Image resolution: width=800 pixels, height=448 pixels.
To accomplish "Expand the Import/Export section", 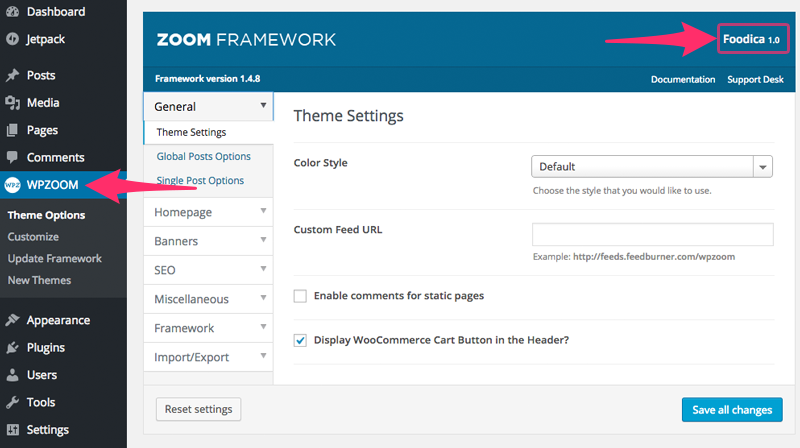I will point(208,357).
